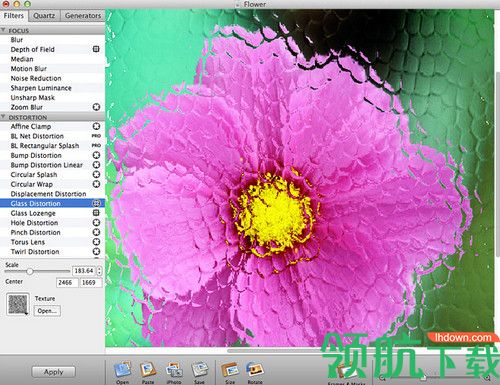The width and height of the screenshot is (500, 385).
Task: Click the PRO badge next to BL Rectangular Splash
Action: click(96, 146)
